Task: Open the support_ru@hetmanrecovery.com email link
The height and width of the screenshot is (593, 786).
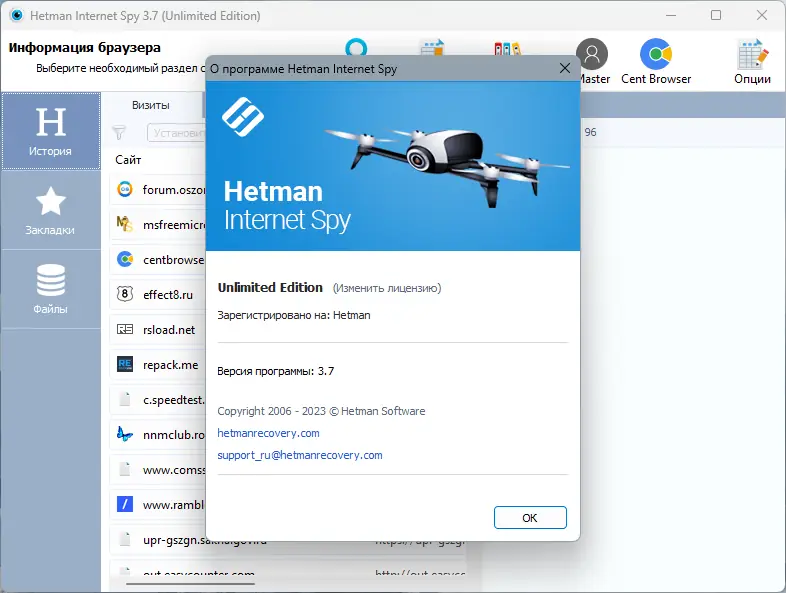Action: point(300,455)
